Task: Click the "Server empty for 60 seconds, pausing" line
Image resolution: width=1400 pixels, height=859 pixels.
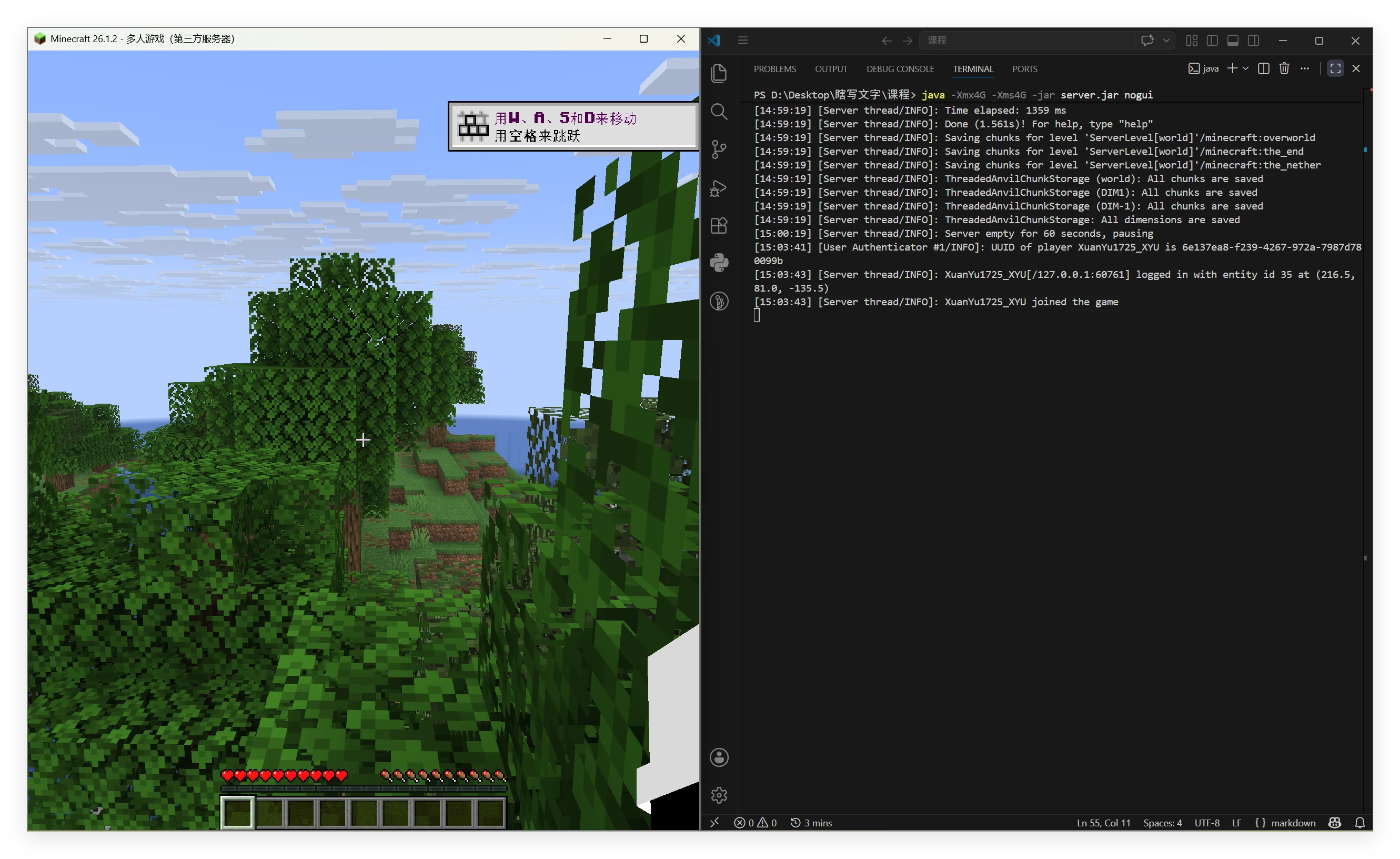Action: point(953,234)
